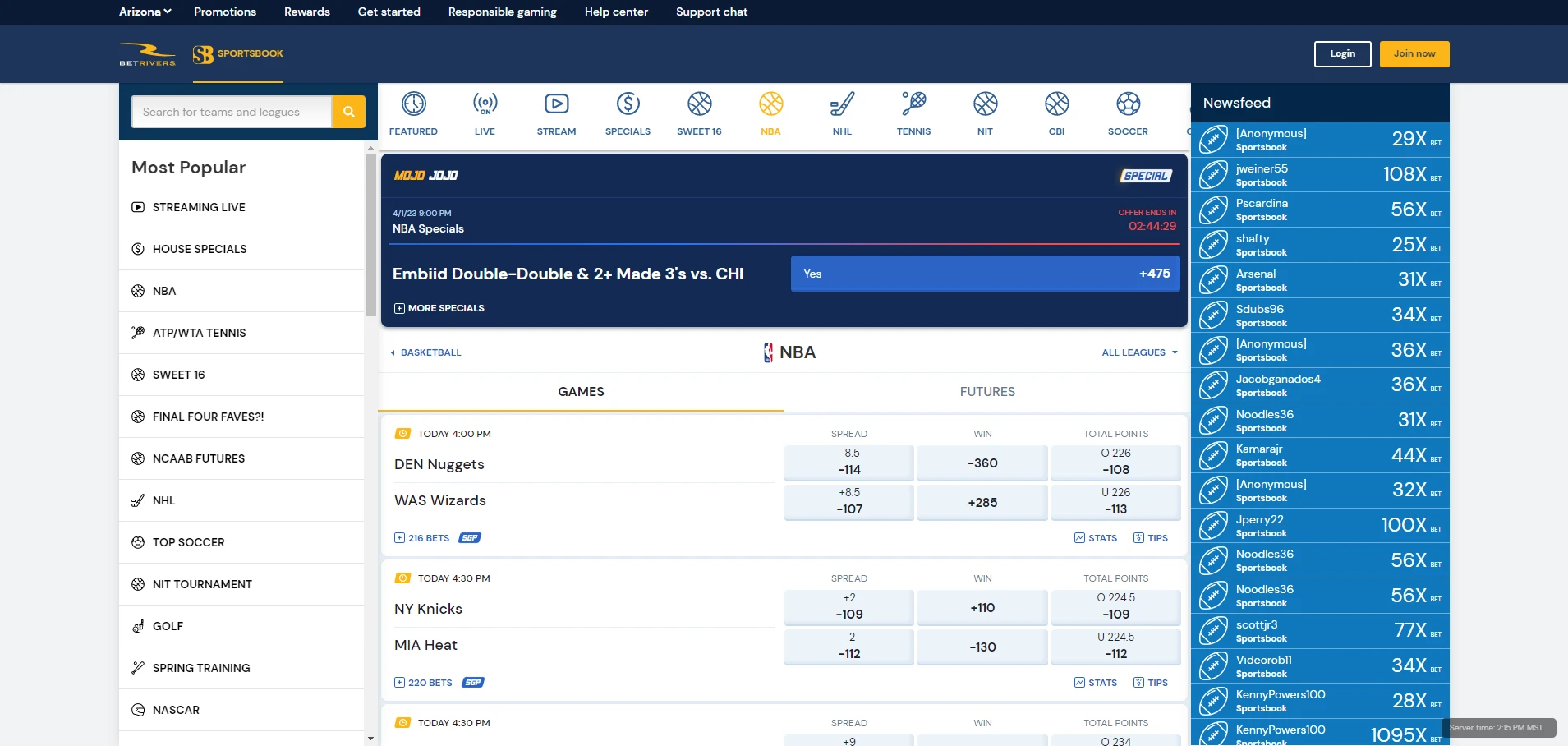Select the CBI basketball icon
The height and width of the screenshot is (746, 1568).
pyautogui.click(x=1056, y=104)
